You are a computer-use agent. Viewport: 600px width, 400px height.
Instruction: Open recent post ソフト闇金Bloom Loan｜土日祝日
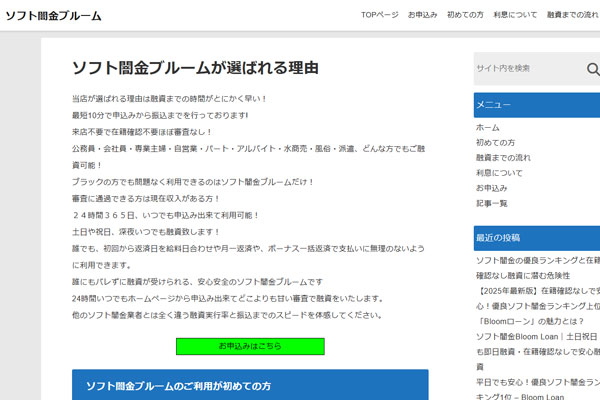538,352
